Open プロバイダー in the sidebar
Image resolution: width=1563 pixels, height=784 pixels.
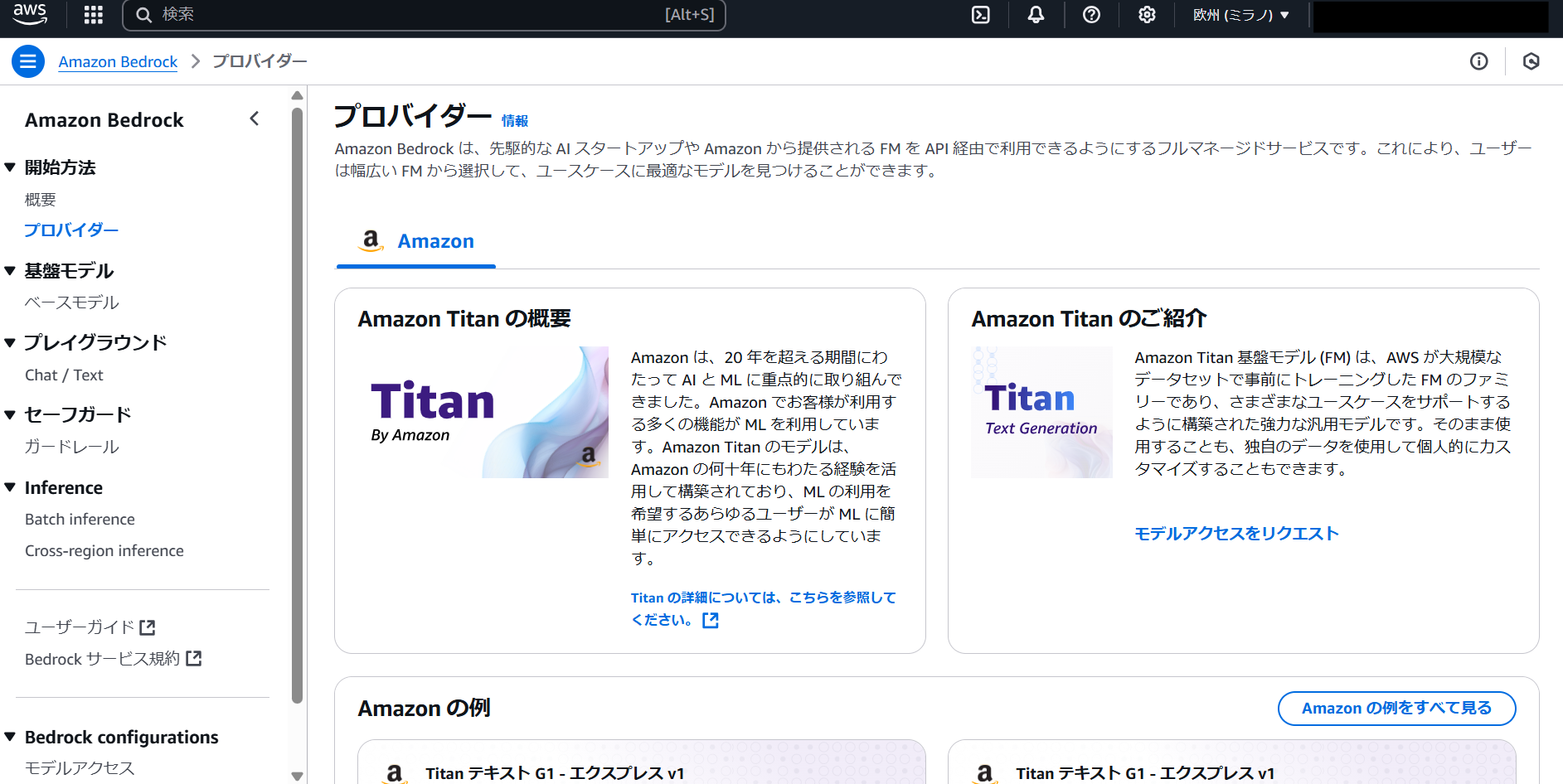(71, 230)
